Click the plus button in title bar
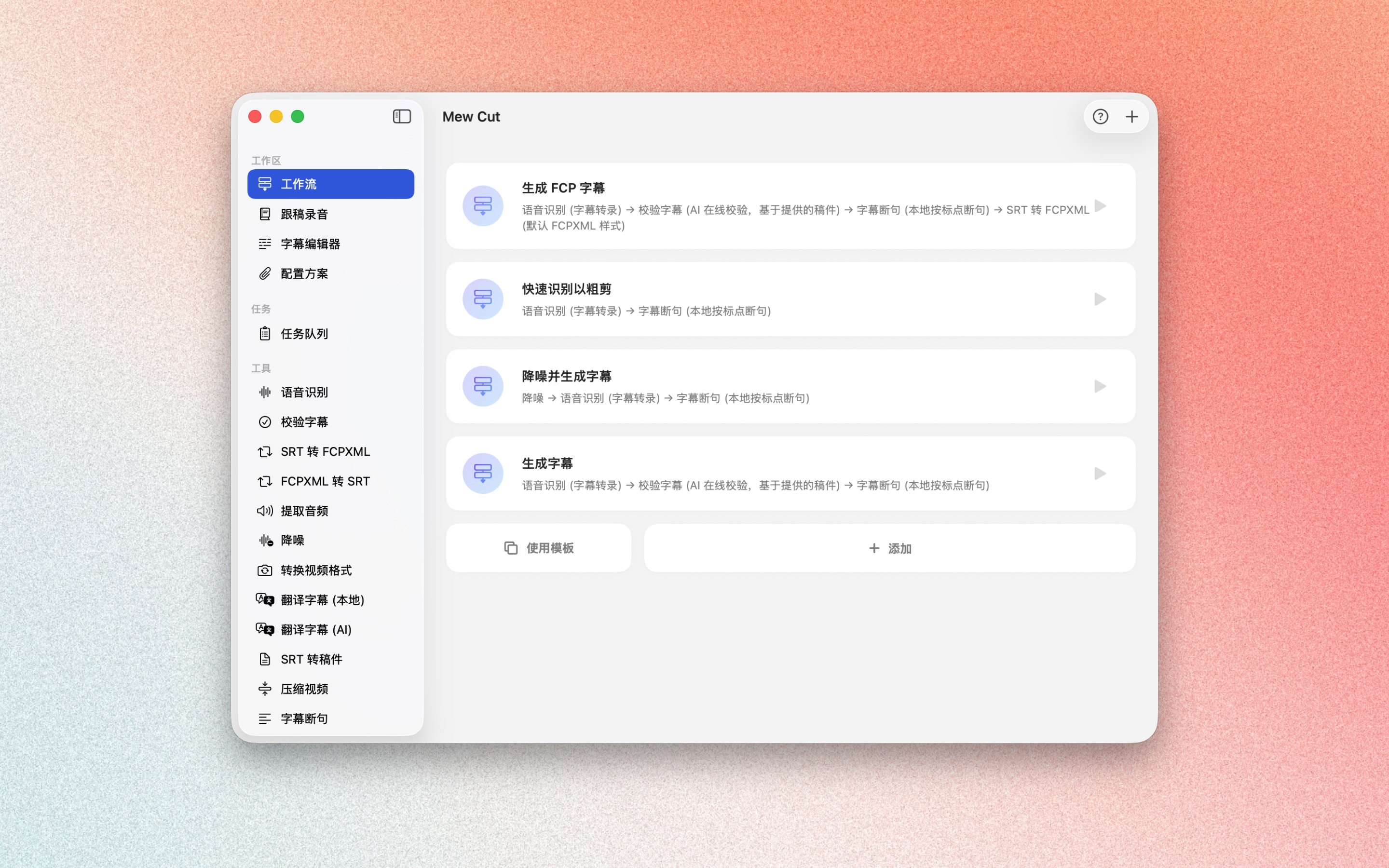This screenshot has width=1389, height=868. pos(1131,117)
